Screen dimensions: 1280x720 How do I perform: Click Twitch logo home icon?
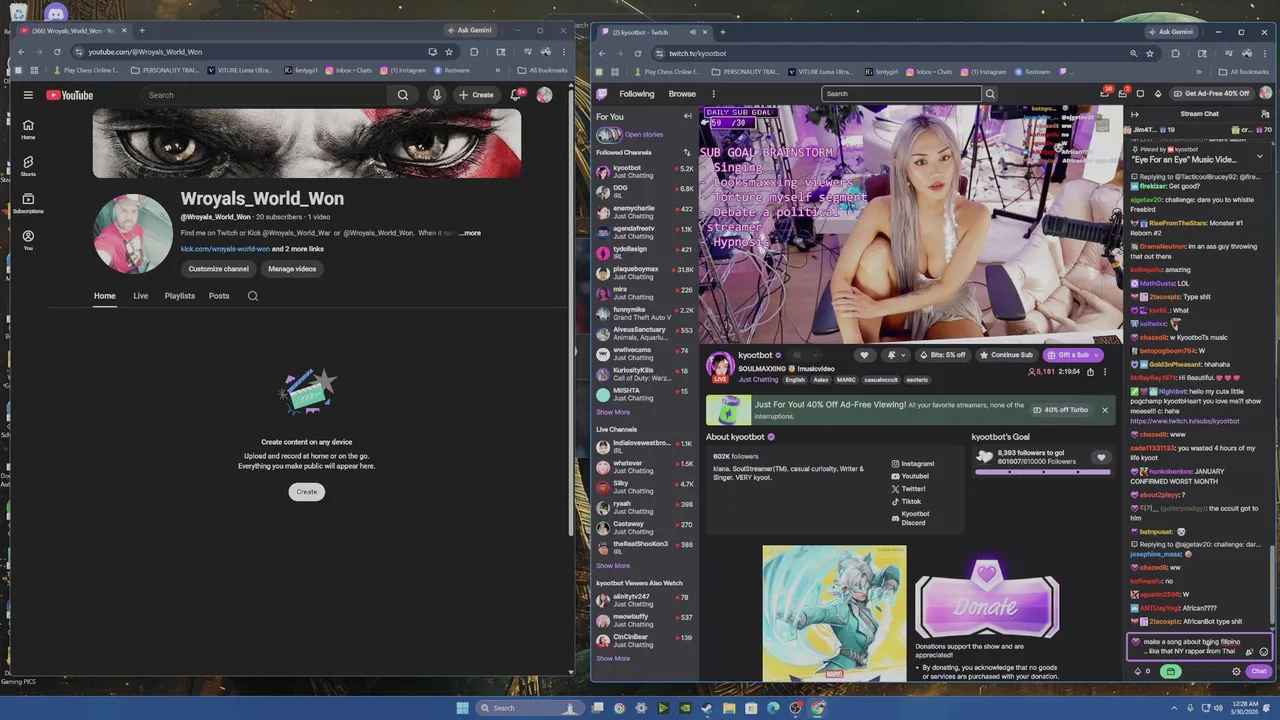[602, 94]
